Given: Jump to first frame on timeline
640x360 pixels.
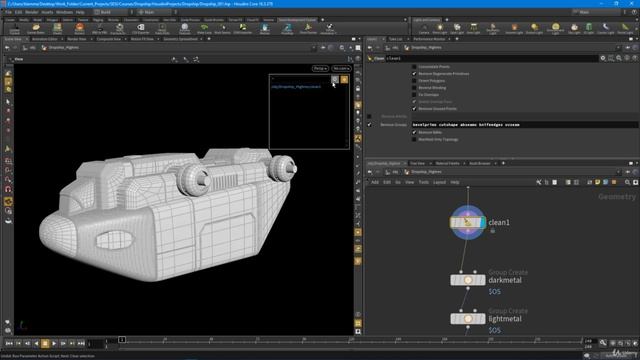Looking at the screenshot, I should coord(9,344).
